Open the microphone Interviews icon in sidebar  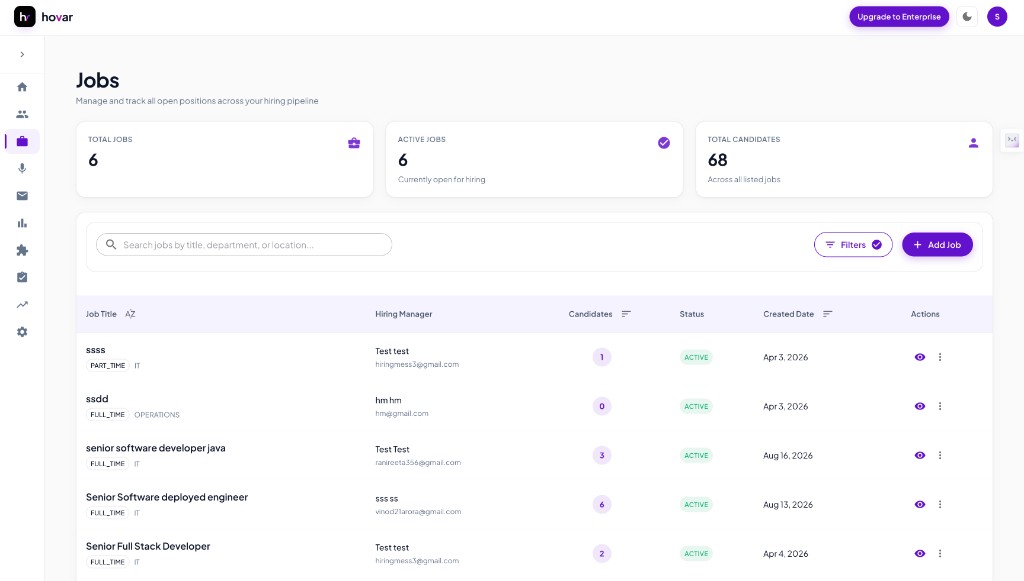click(x=22, y=168)
